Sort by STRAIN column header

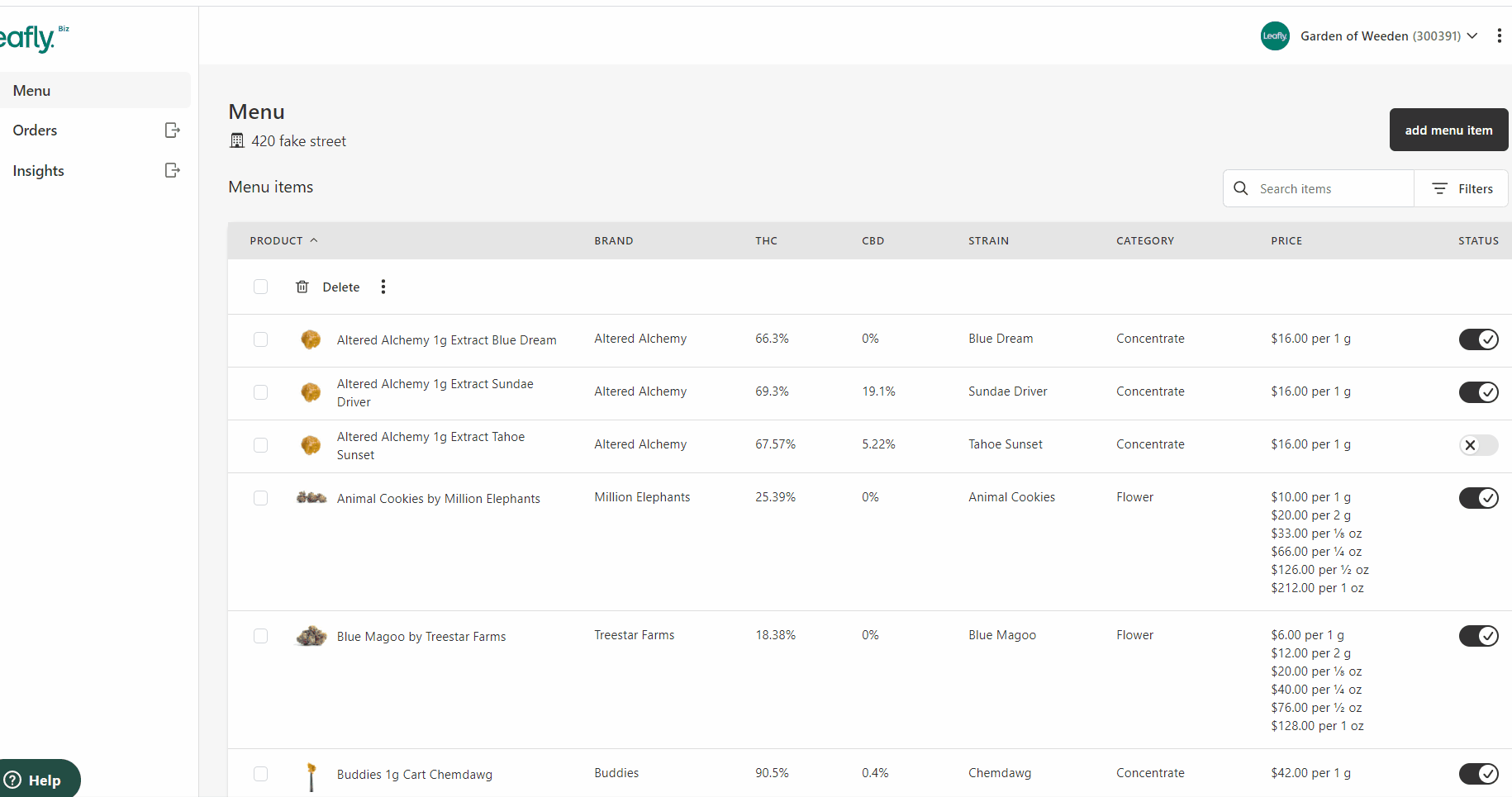pos(988,240)
